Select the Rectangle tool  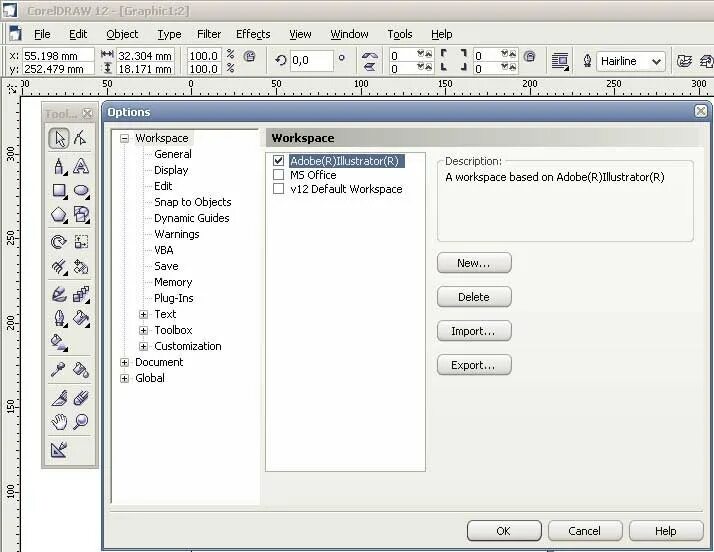click(59, 191)
